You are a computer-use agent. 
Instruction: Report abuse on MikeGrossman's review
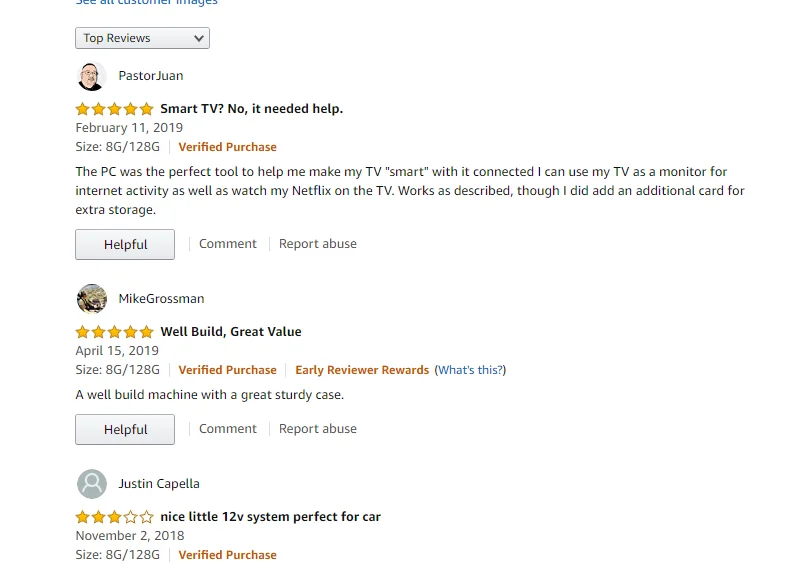318,429
